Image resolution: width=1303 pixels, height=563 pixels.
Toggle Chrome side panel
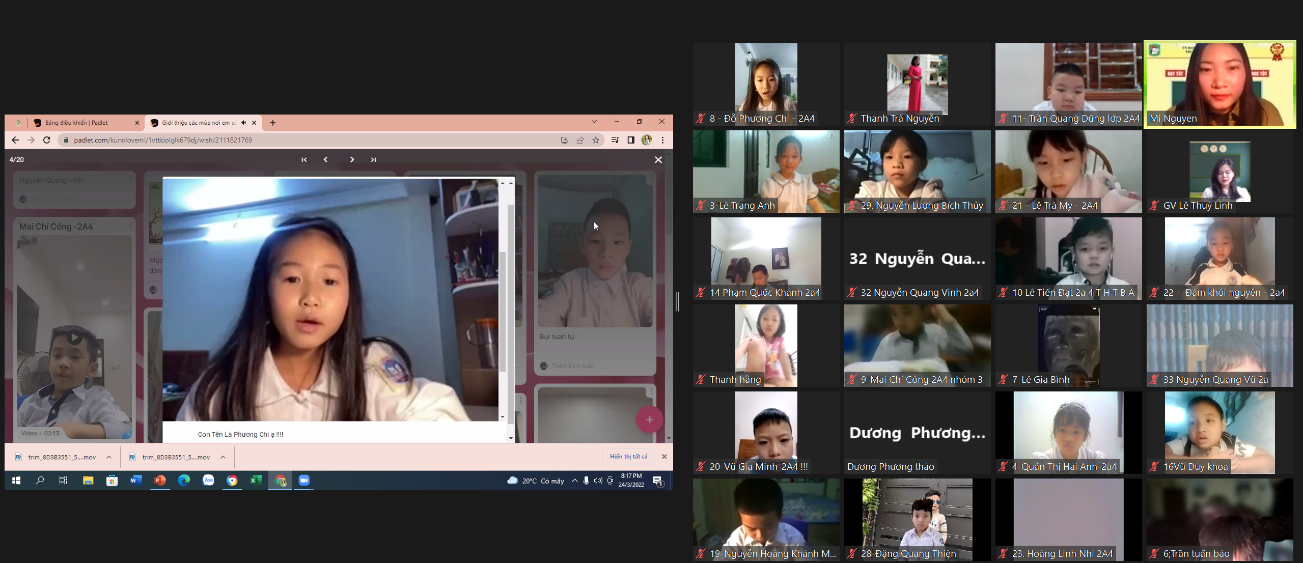[630, 140]
